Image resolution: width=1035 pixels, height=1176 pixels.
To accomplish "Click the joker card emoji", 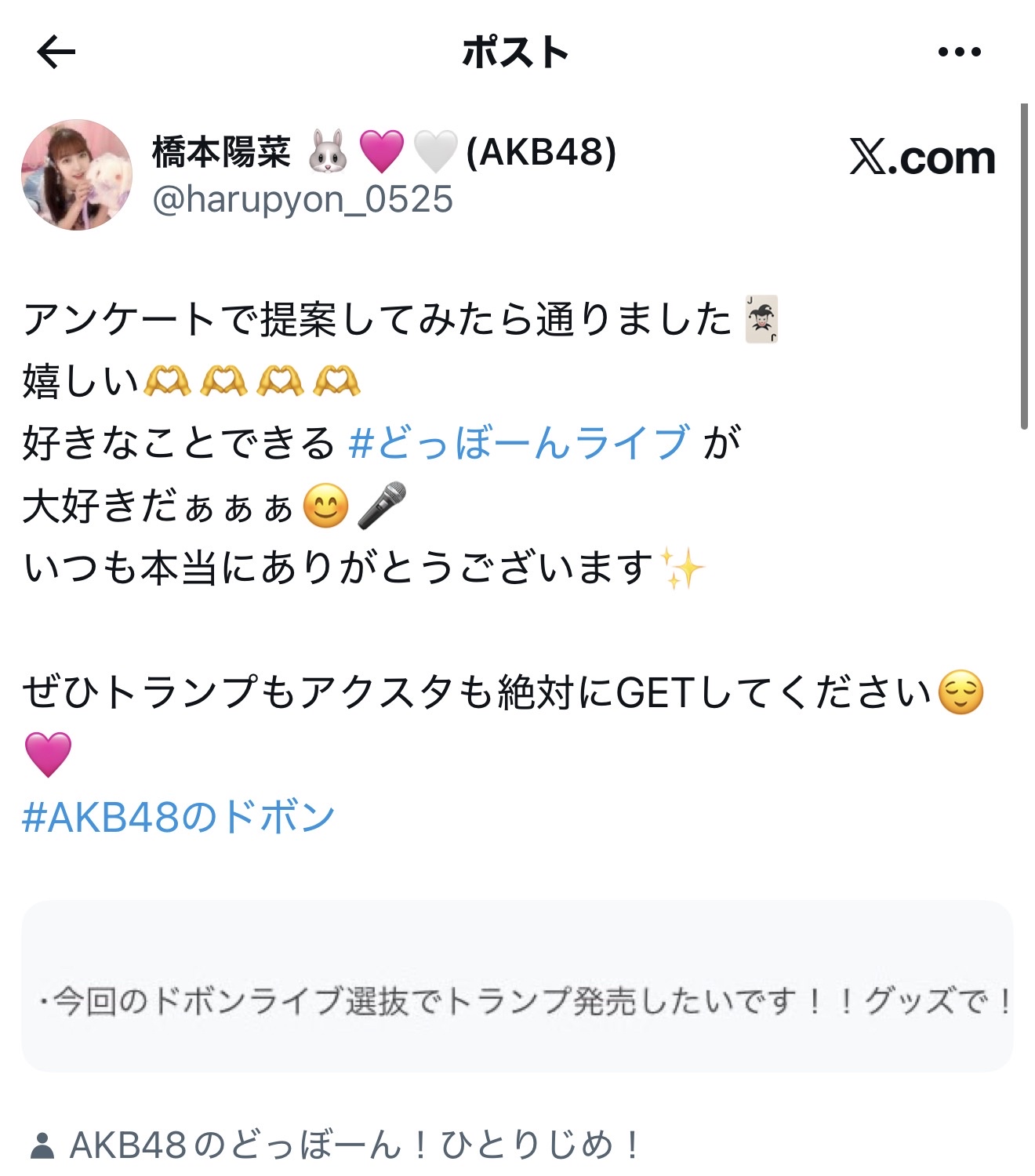I will point(761,319).
